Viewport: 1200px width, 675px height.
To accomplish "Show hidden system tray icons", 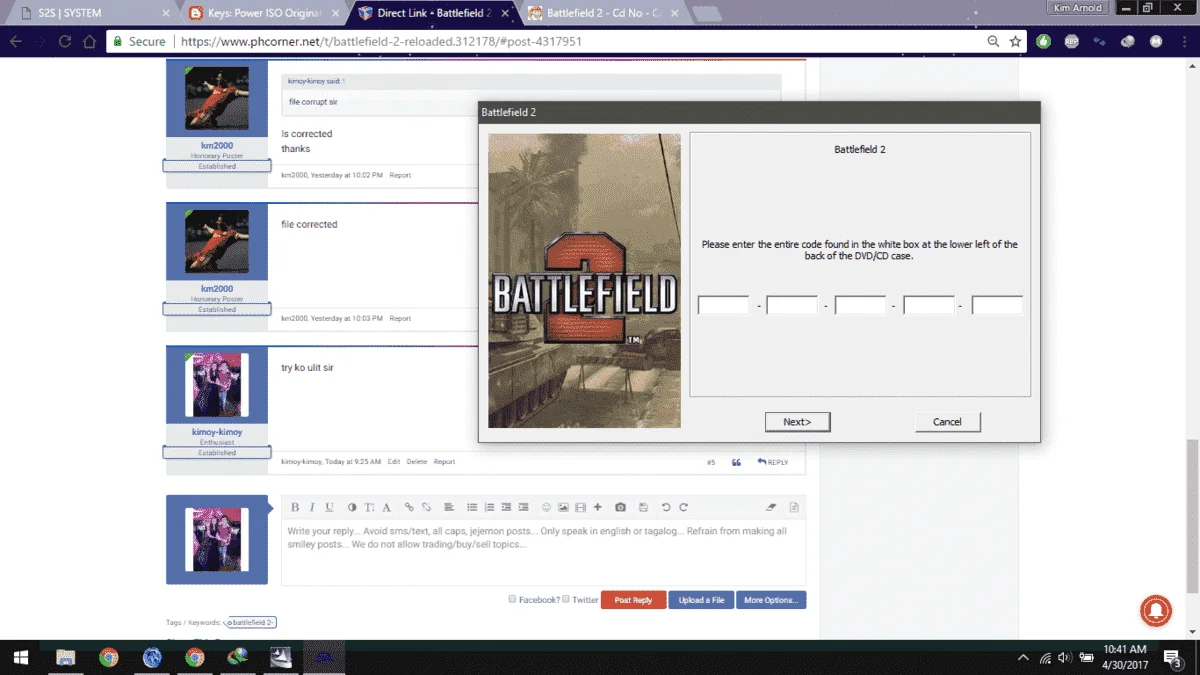I will pyautogui.click(x=1023, y=658).
